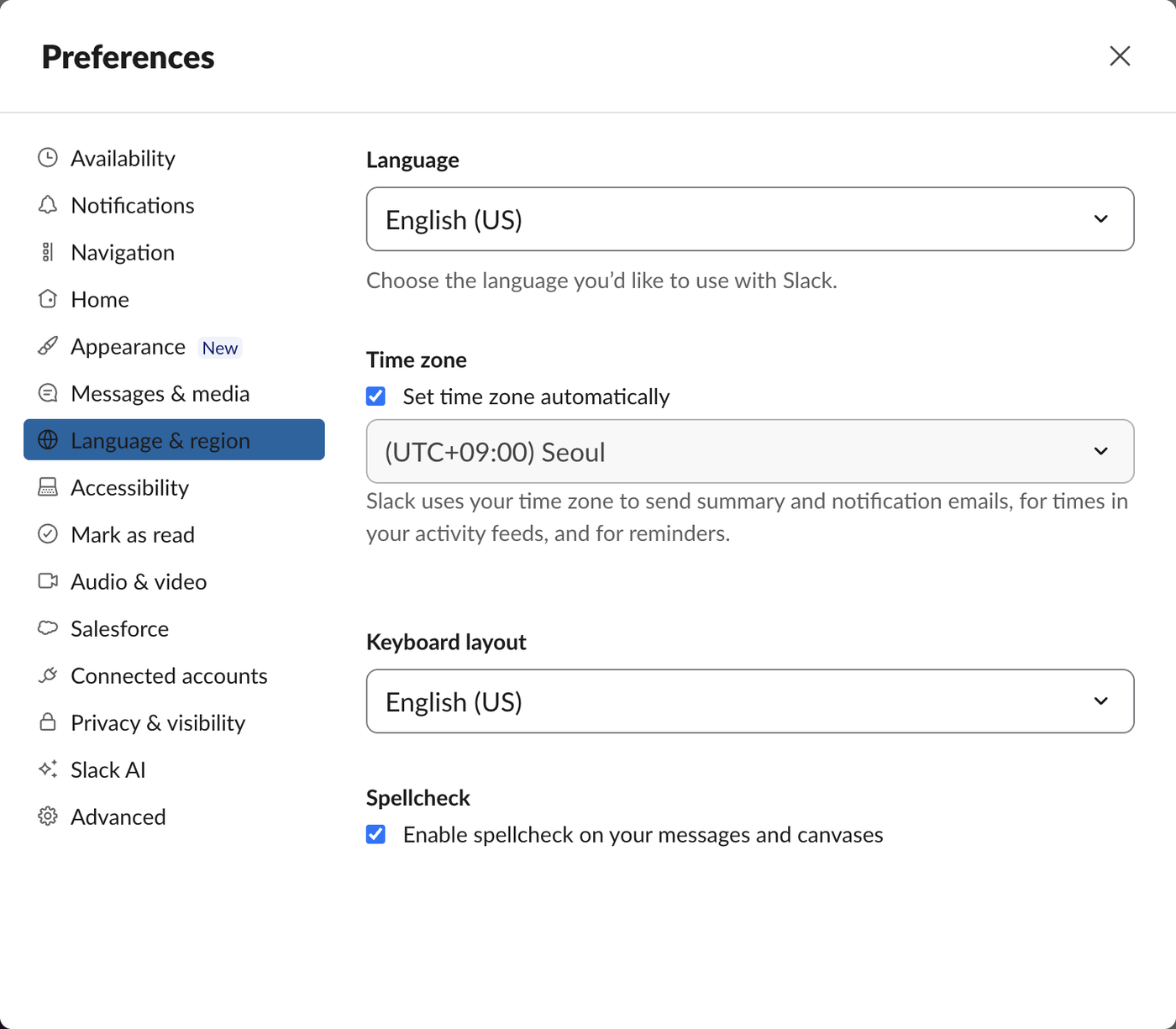Select the Accessibility section

[x=174, y=487]
